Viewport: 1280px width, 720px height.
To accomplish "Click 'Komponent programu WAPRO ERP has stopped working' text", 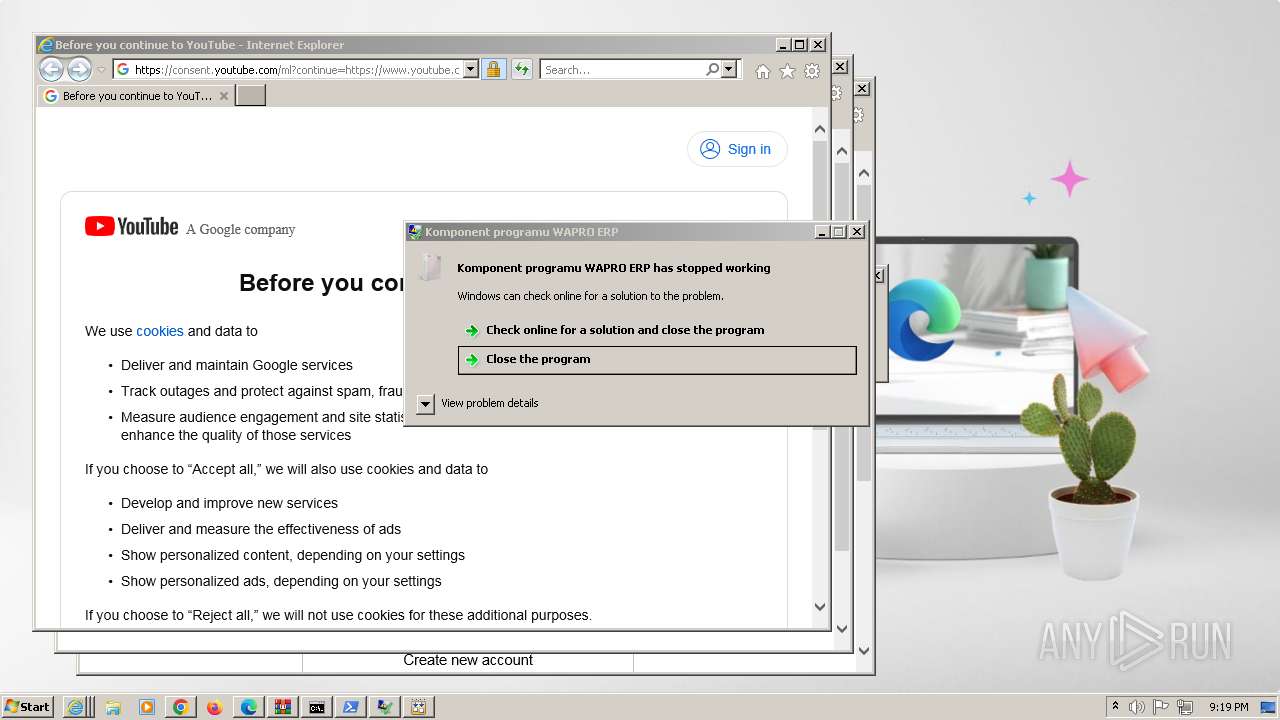I will (x=614, y=268).
